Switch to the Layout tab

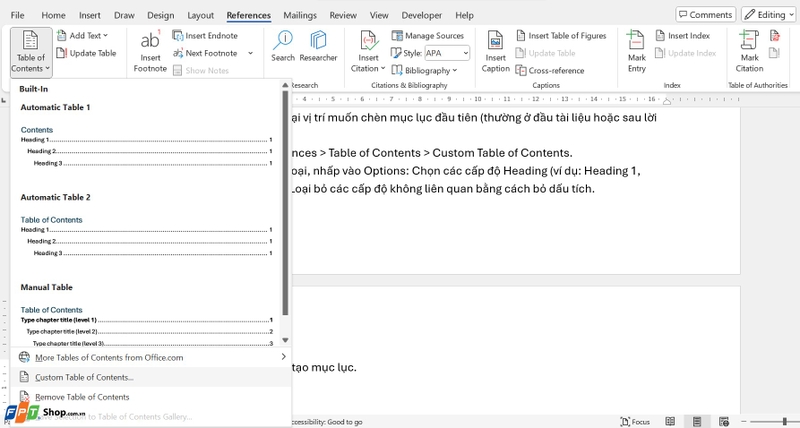pos(200,15)
